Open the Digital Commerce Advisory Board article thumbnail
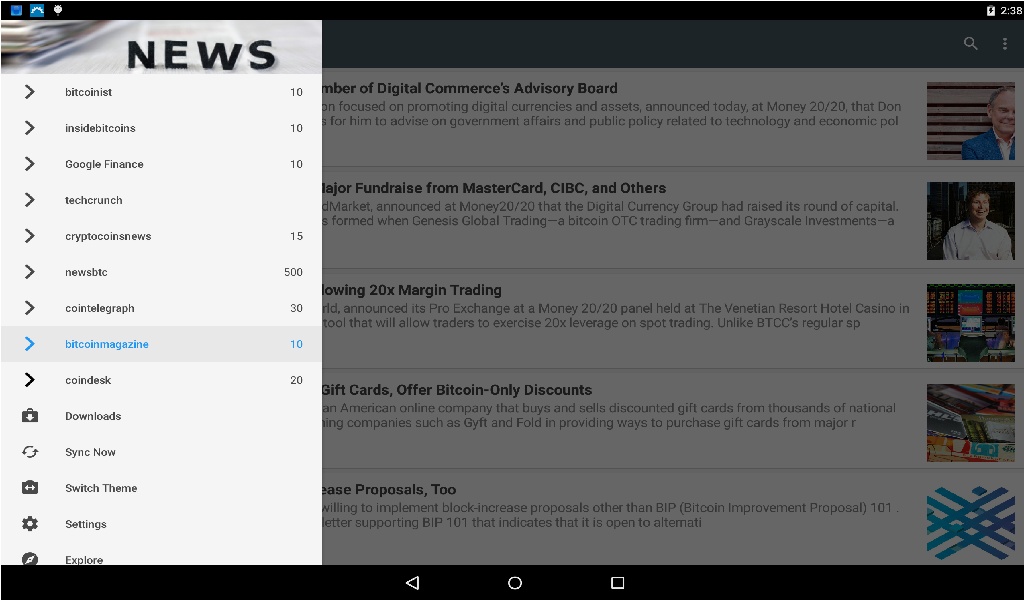Viewport: 1024px width, 600px height. pos(970,121)
